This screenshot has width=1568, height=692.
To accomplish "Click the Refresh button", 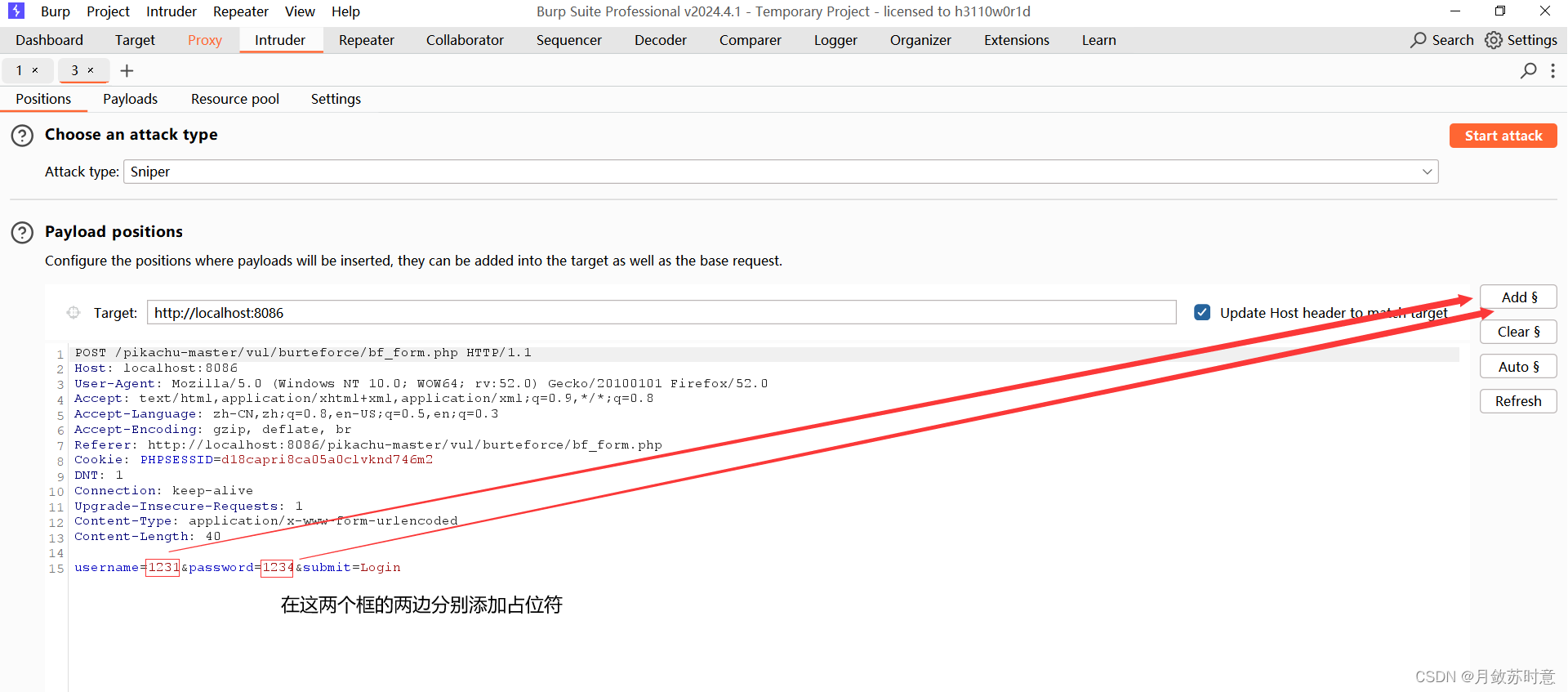I will coord(1518,401).
